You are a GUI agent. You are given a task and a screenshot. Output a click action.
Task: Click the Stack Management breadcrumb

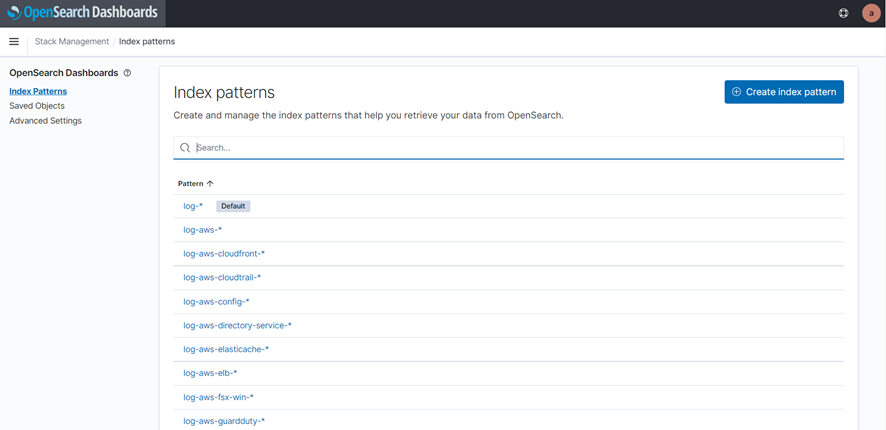72,42
